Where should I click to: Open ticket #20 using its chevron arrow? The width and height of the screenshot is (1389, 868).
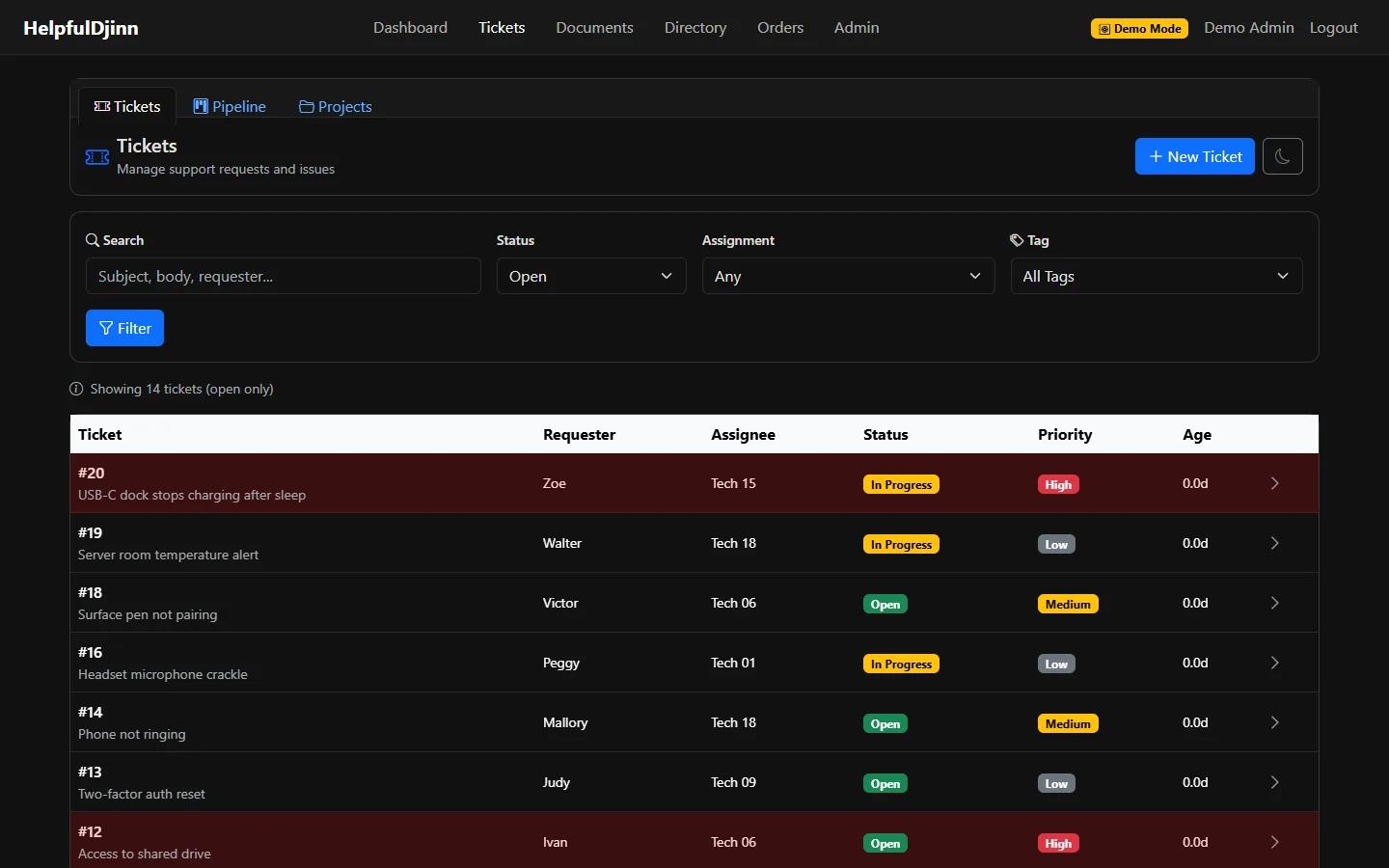pos(1274,483)
